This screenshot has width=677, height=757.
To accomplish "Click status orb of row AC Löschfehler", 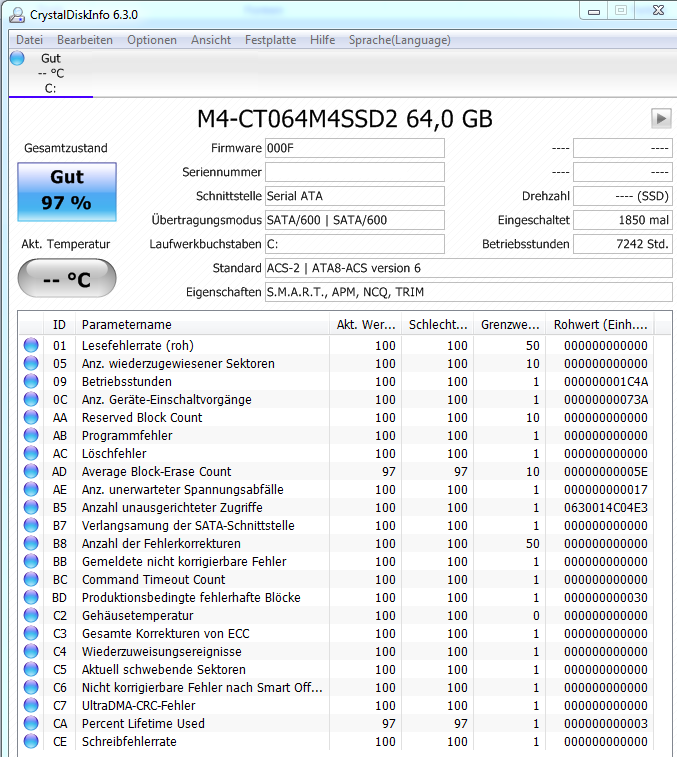I will tap(31, 453).
